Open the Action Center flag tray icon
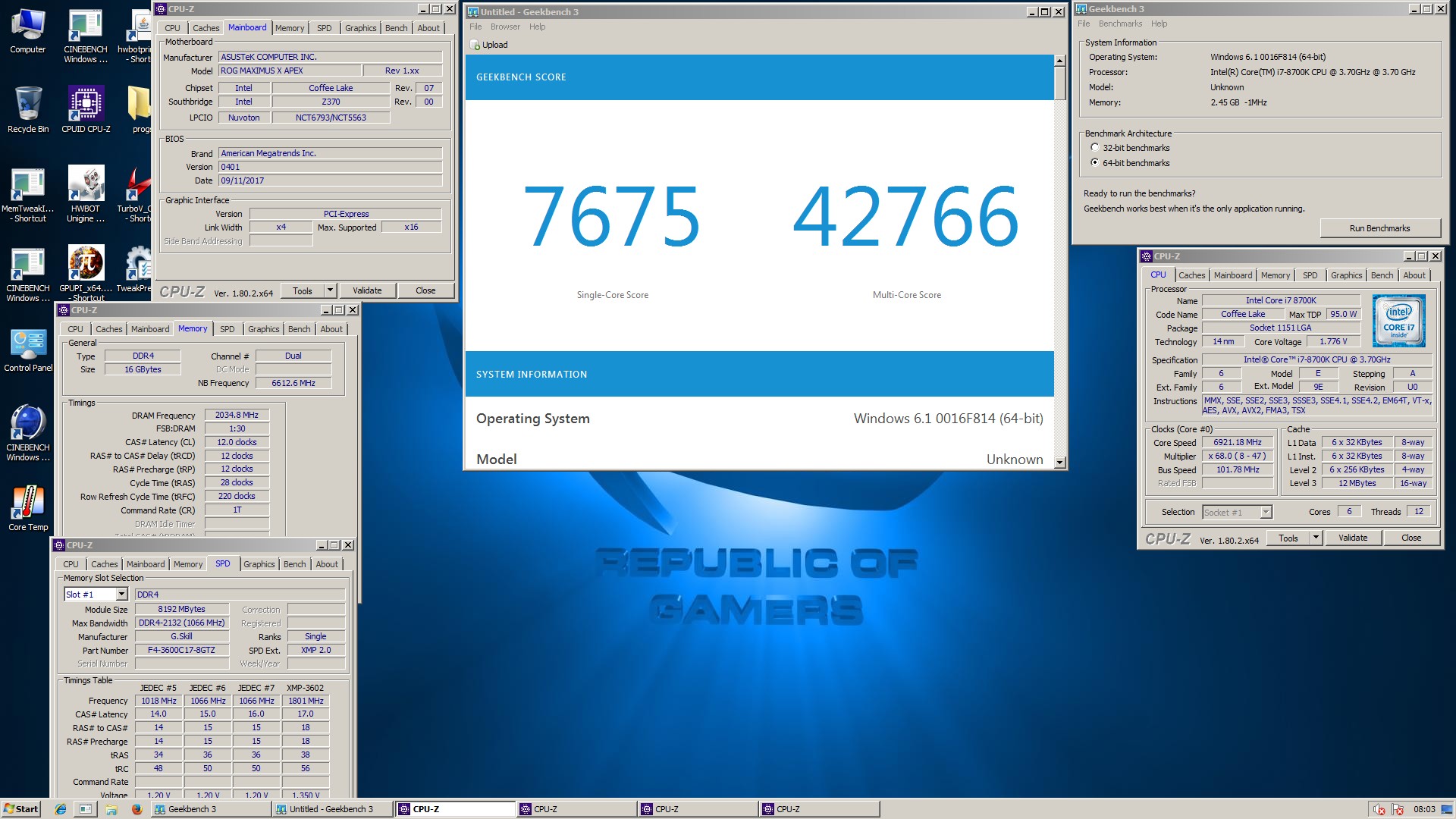 [1398, 809]
